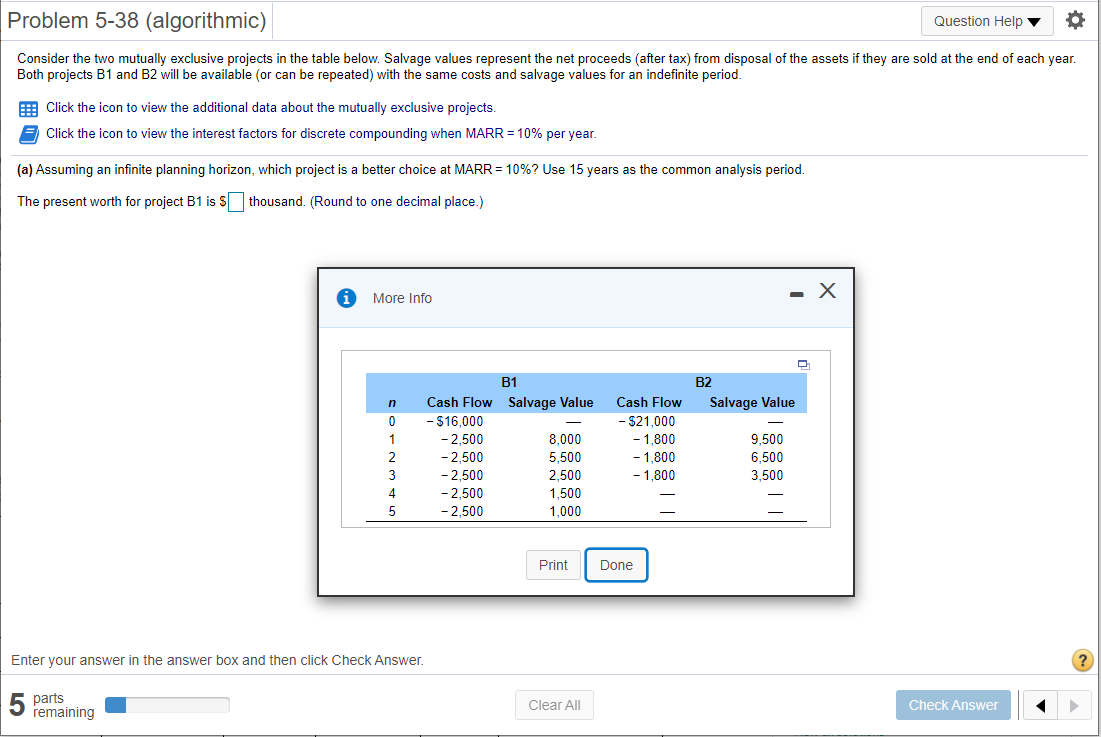This screenshot has width=1101, height=737.
Task: Click the Check Answer button
Action: [x=953, y=705]
